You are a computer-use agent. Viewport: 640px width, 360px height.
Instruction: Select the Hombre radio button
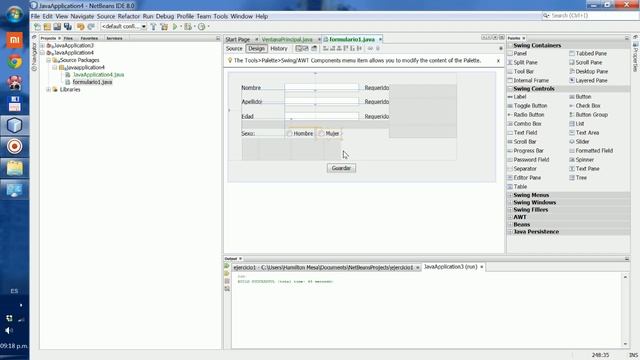click(300, 133)
